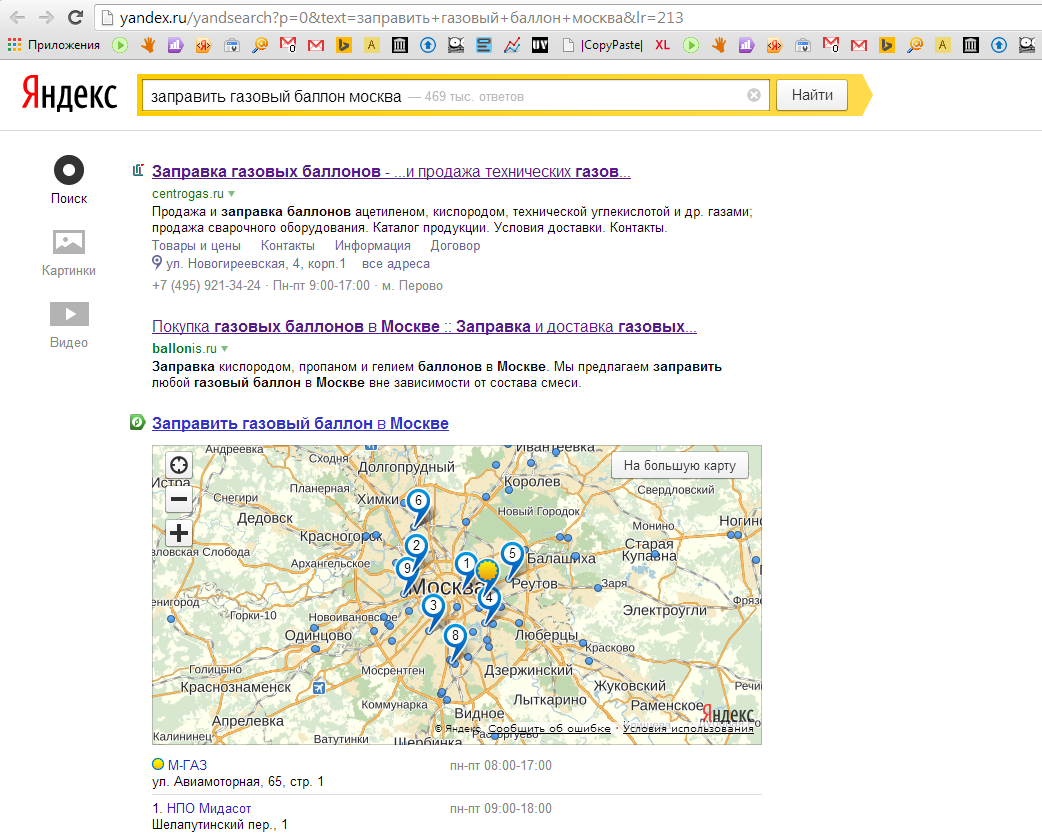Expand the centrogas.ru green arrow menu
The width and height of the screenshot is (1042, 835).
tap(231, 193)
